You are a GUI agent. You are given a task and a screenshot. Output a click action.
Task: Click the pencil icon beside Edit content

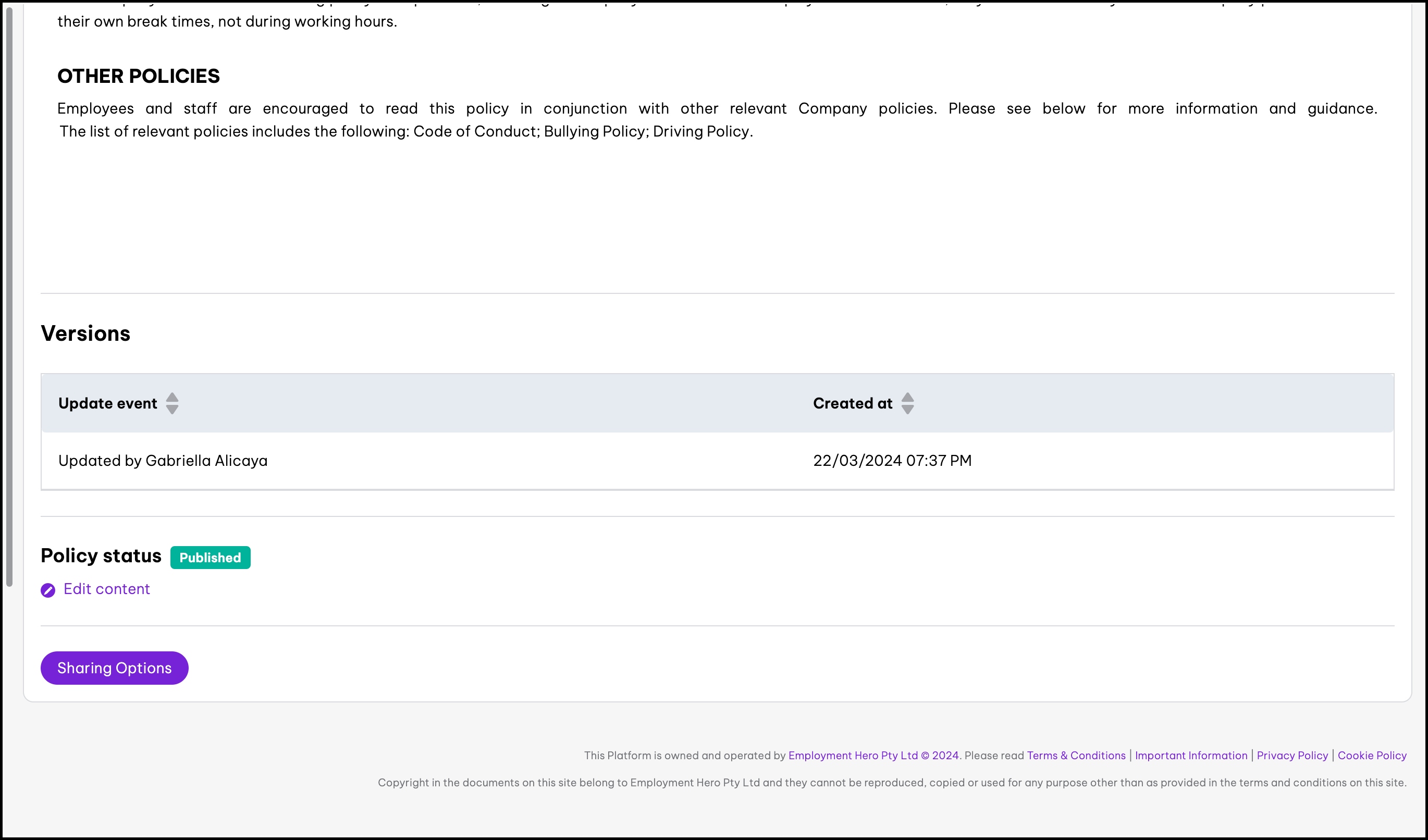(x=47, y=590)
